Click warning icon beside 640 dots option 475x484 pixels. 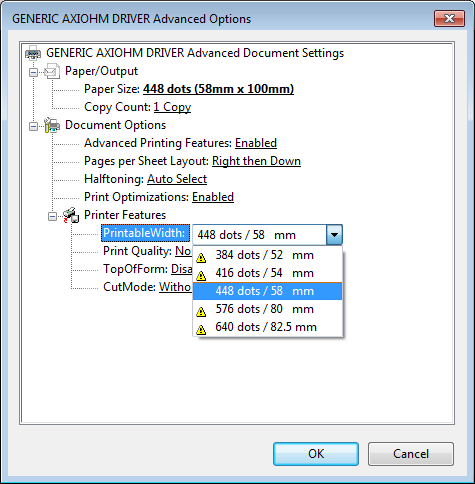tap(201, 329)
